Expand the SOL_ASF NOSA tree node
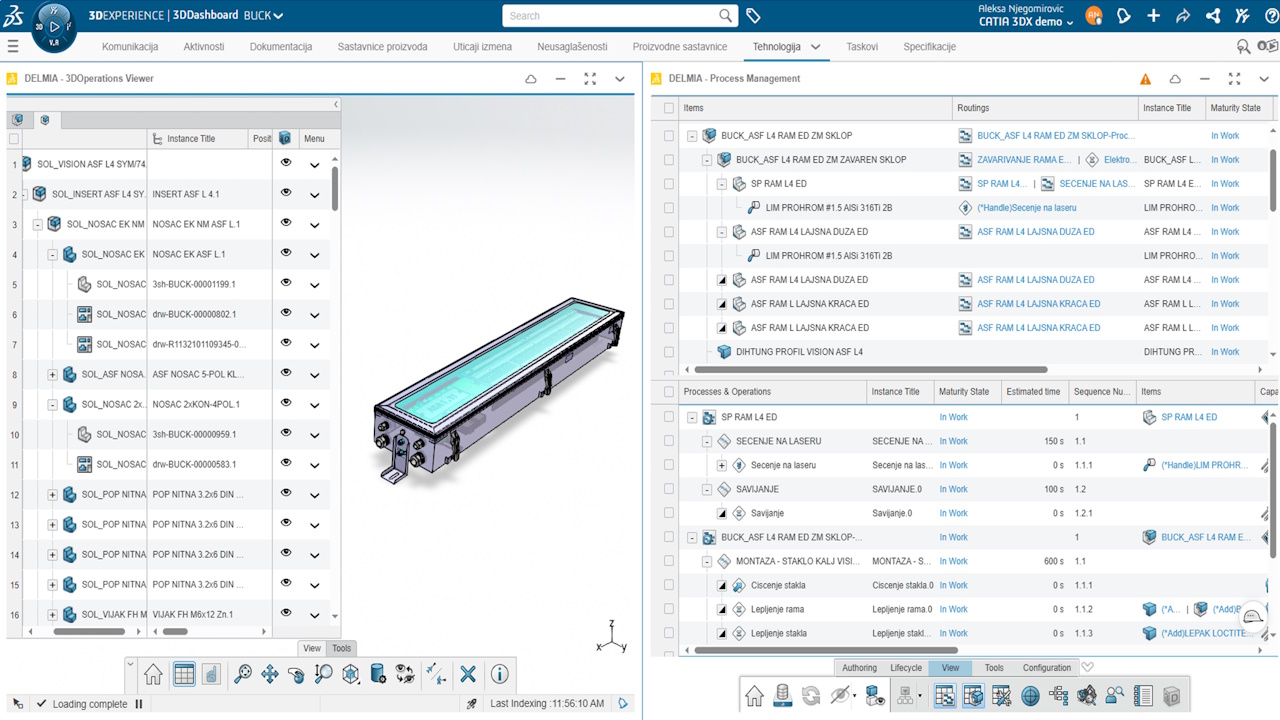The width and height of the screenshot is (1280, 720). pyautogui.click(x=53, y=375)
